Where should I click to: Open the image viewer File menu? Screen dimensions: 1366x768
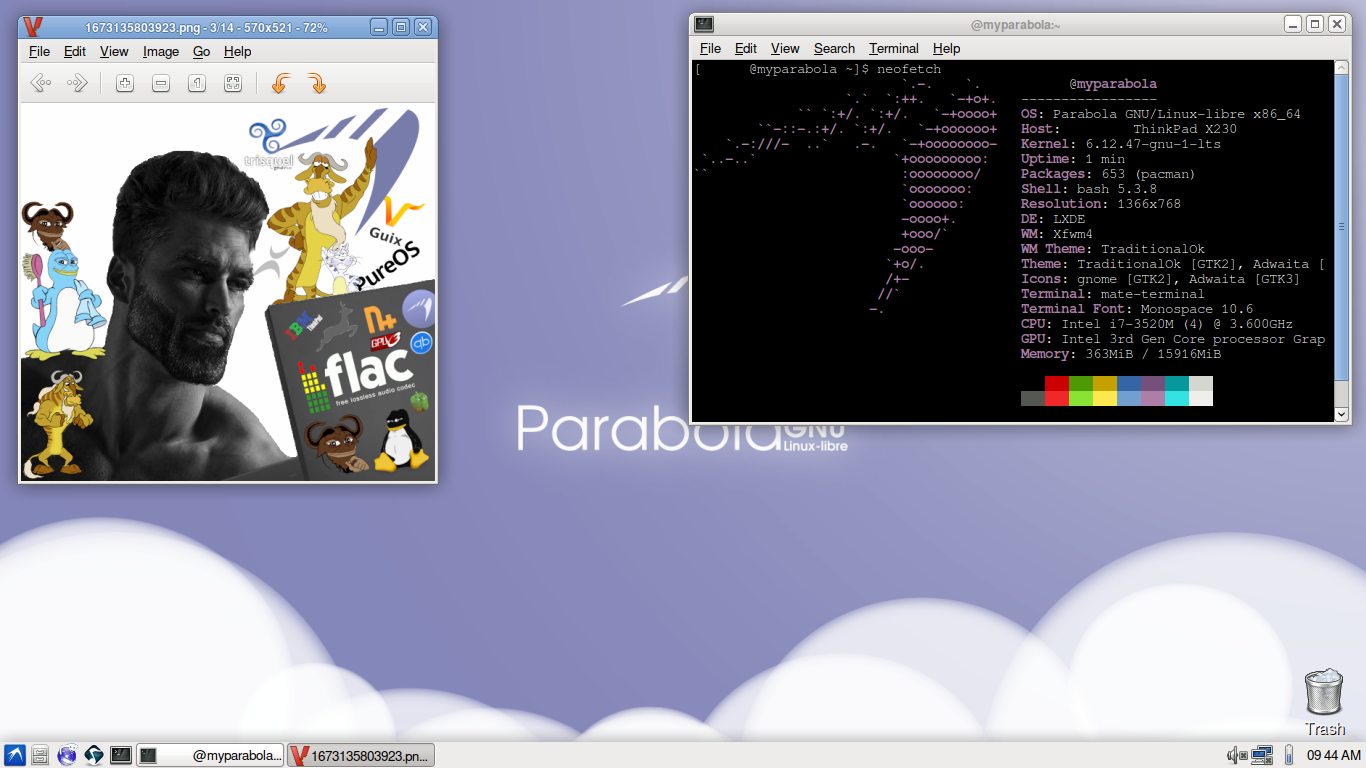(x=39, y=51)
